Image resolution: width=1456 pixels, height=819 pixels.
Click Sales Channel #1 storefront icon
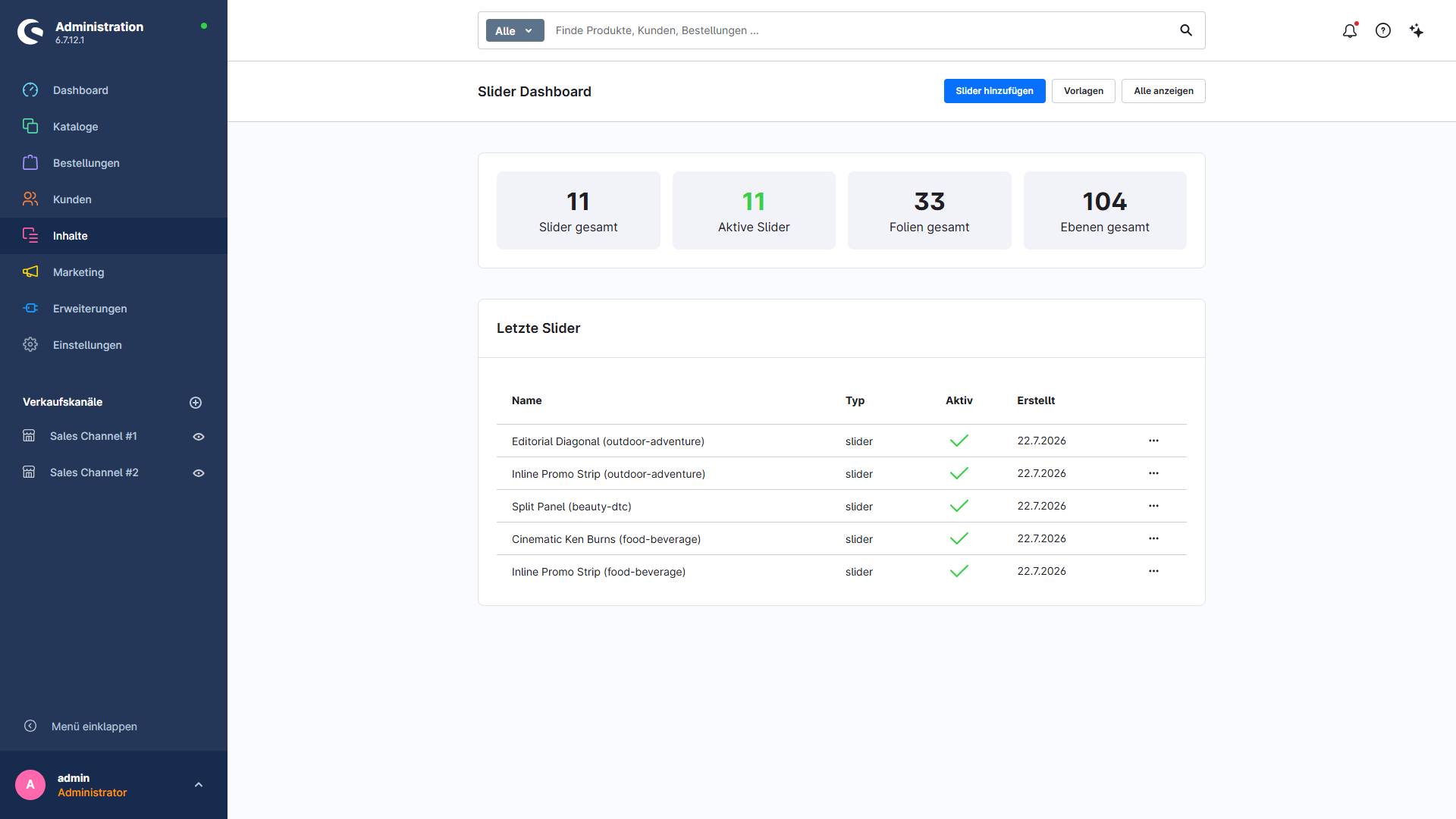click(29, 436)
